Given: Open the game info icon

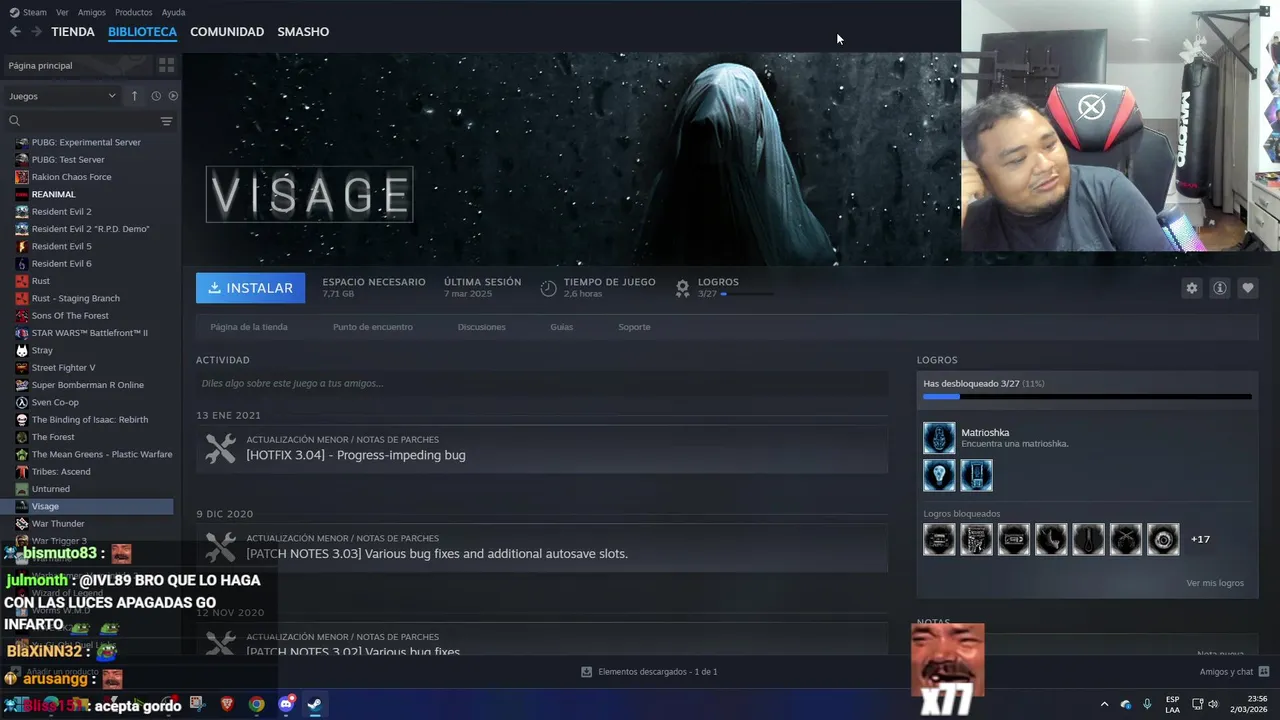Looking at the screenshot, I should pos(1219,288).
